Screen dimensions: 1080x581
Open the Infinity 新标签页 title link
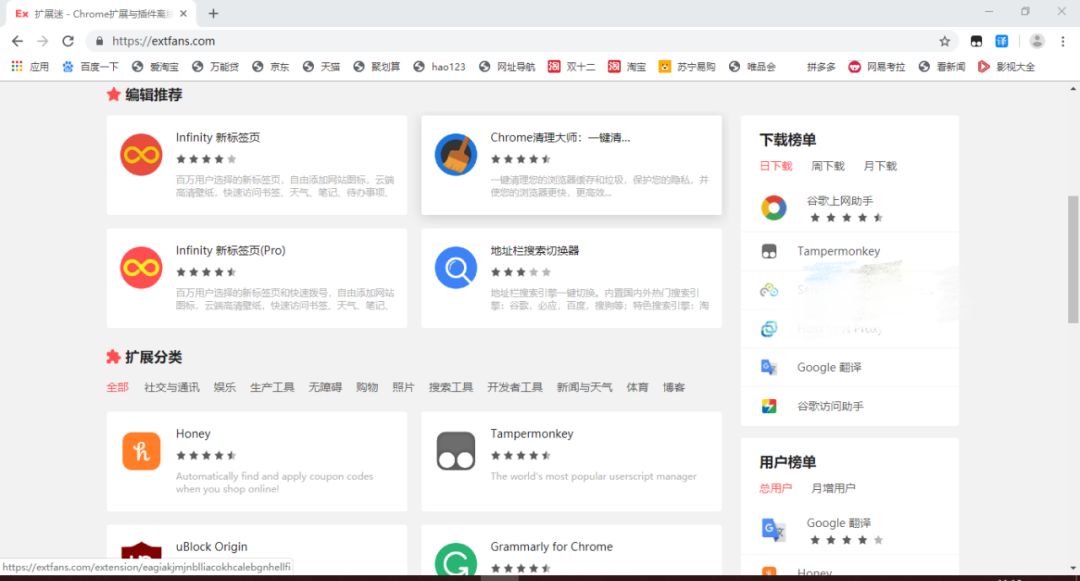click(x=218, y=138)
